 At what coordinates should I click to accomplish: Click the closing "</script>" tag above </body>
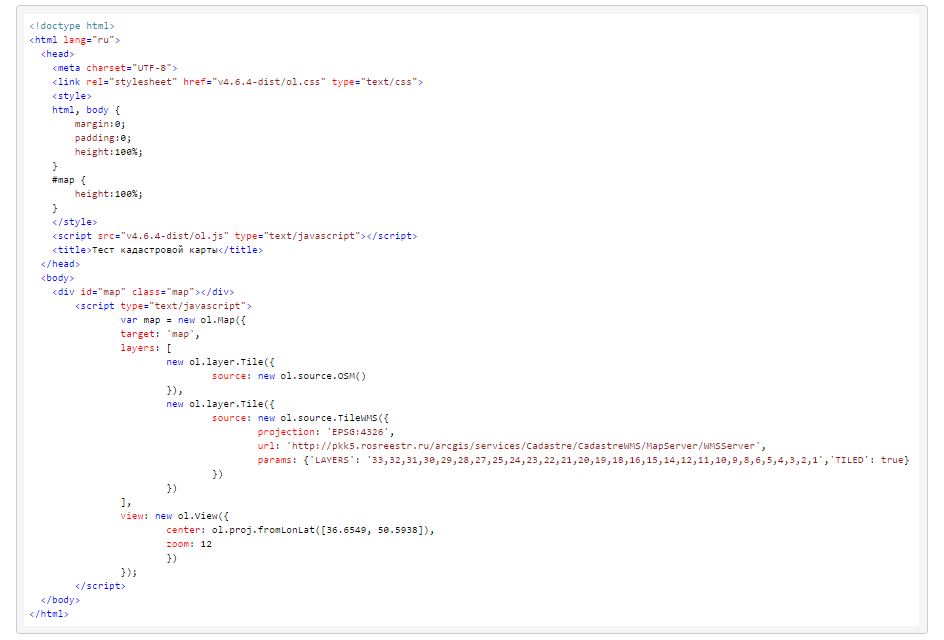(x=100, y=586)
